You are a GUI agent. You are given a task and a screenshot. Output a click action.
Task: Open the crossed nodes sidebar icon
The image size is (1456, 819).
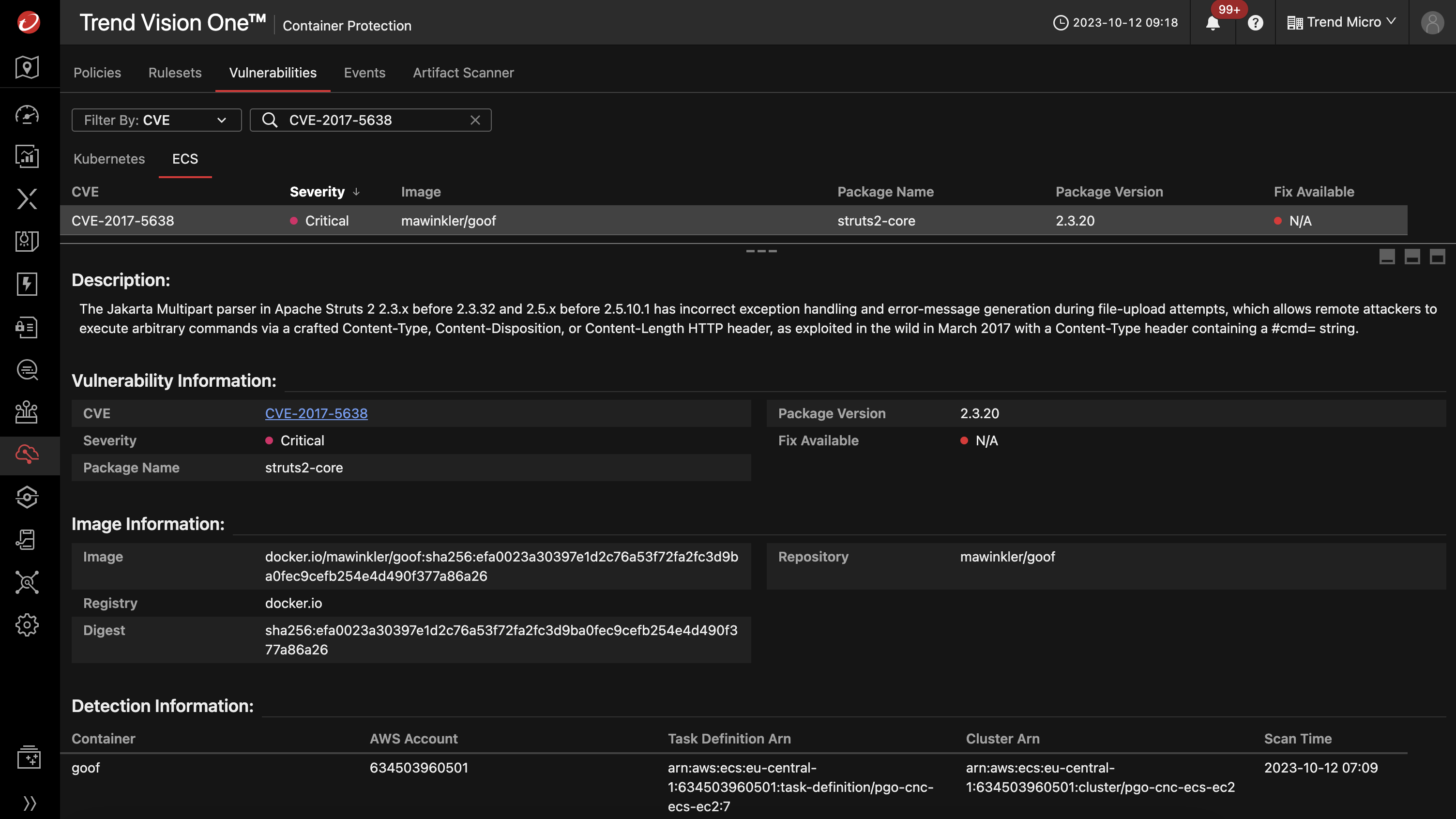coord(27,582)
